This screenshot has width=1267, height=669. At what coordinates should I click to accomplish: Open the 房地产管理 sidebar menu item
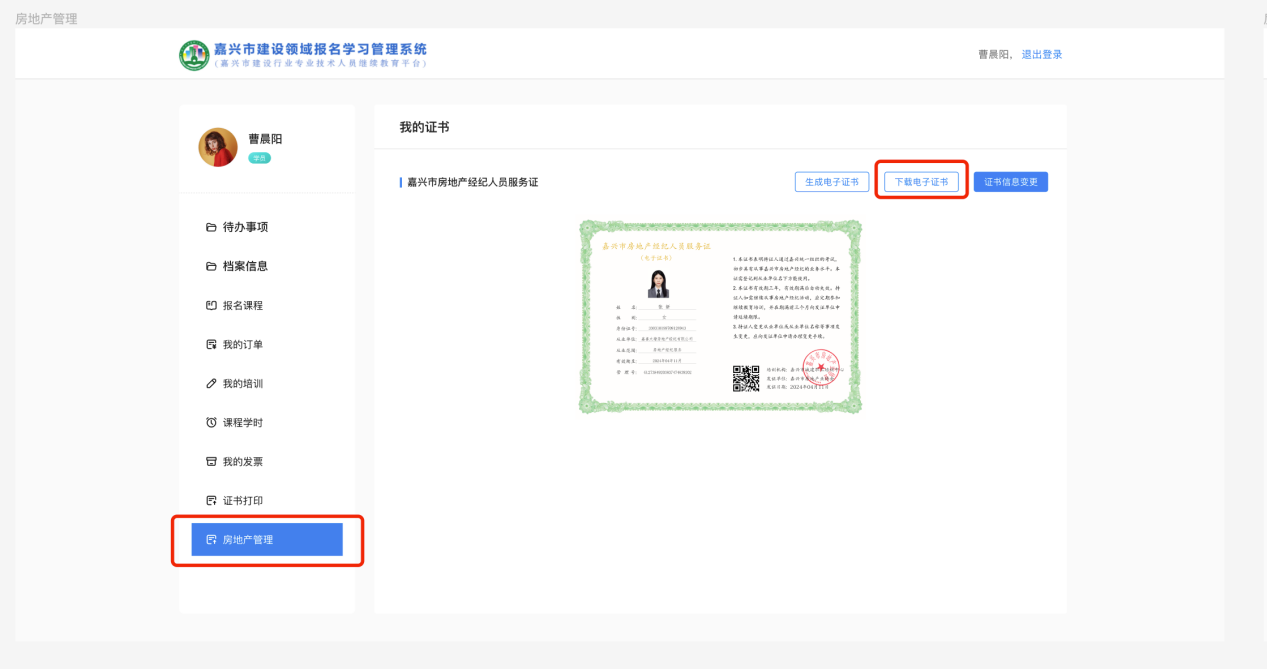click(x=267, y=540)
